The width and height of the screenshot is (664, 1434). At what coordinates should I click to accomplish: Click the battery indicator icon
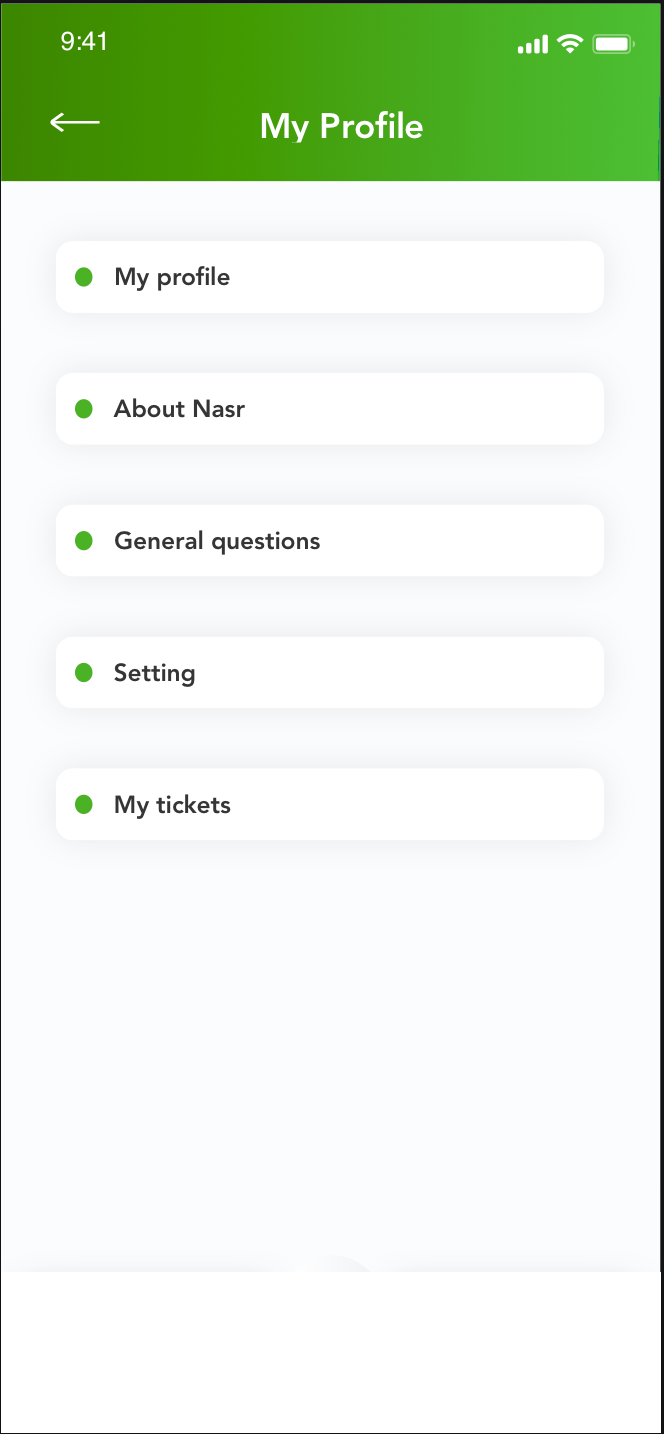coord(612,44)
